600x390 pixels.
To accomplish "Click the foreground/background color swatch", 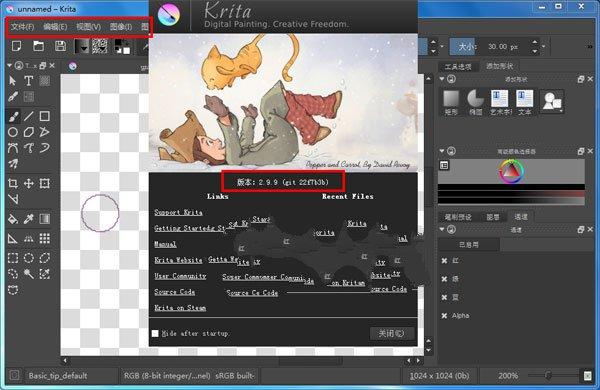I will click(x=122, y=46).
